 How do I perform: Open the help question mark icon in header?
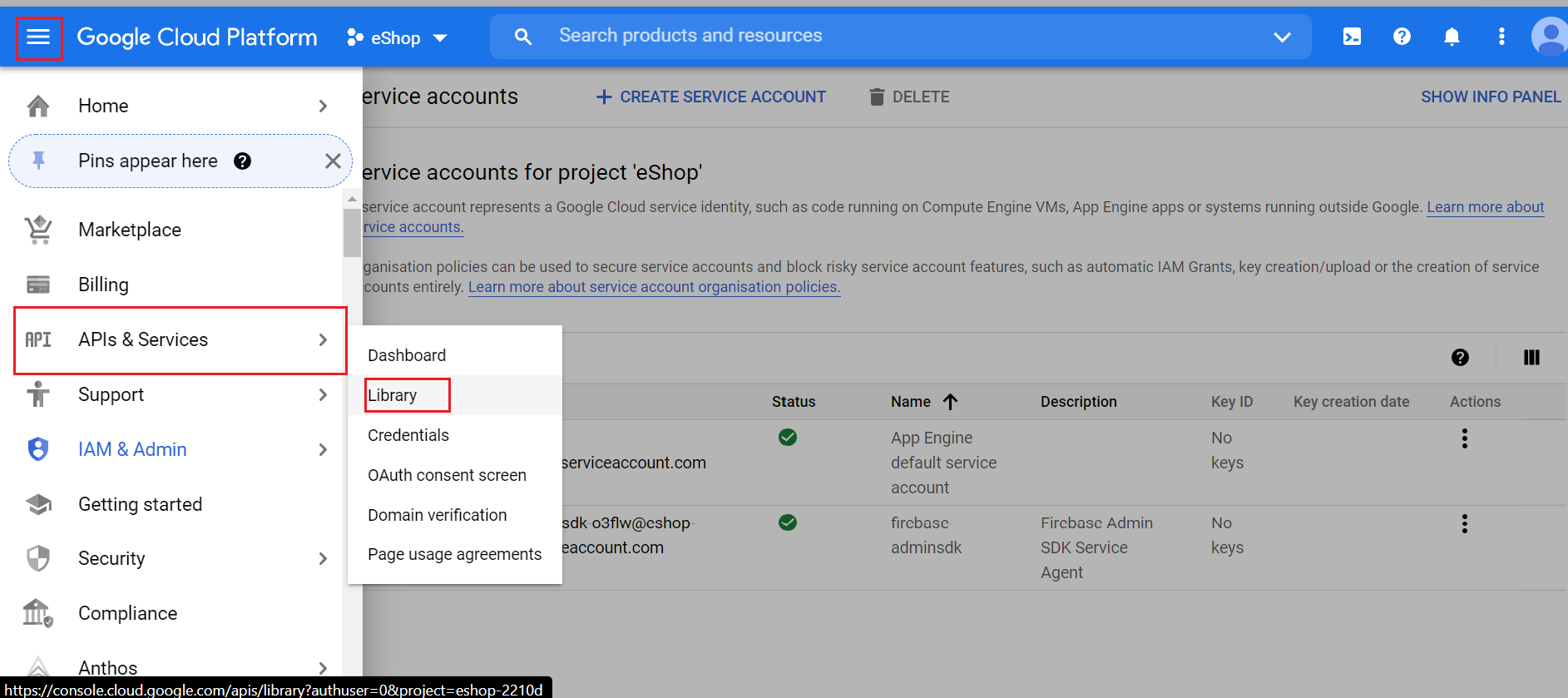pyautogui.click(x=1402, y=37)
